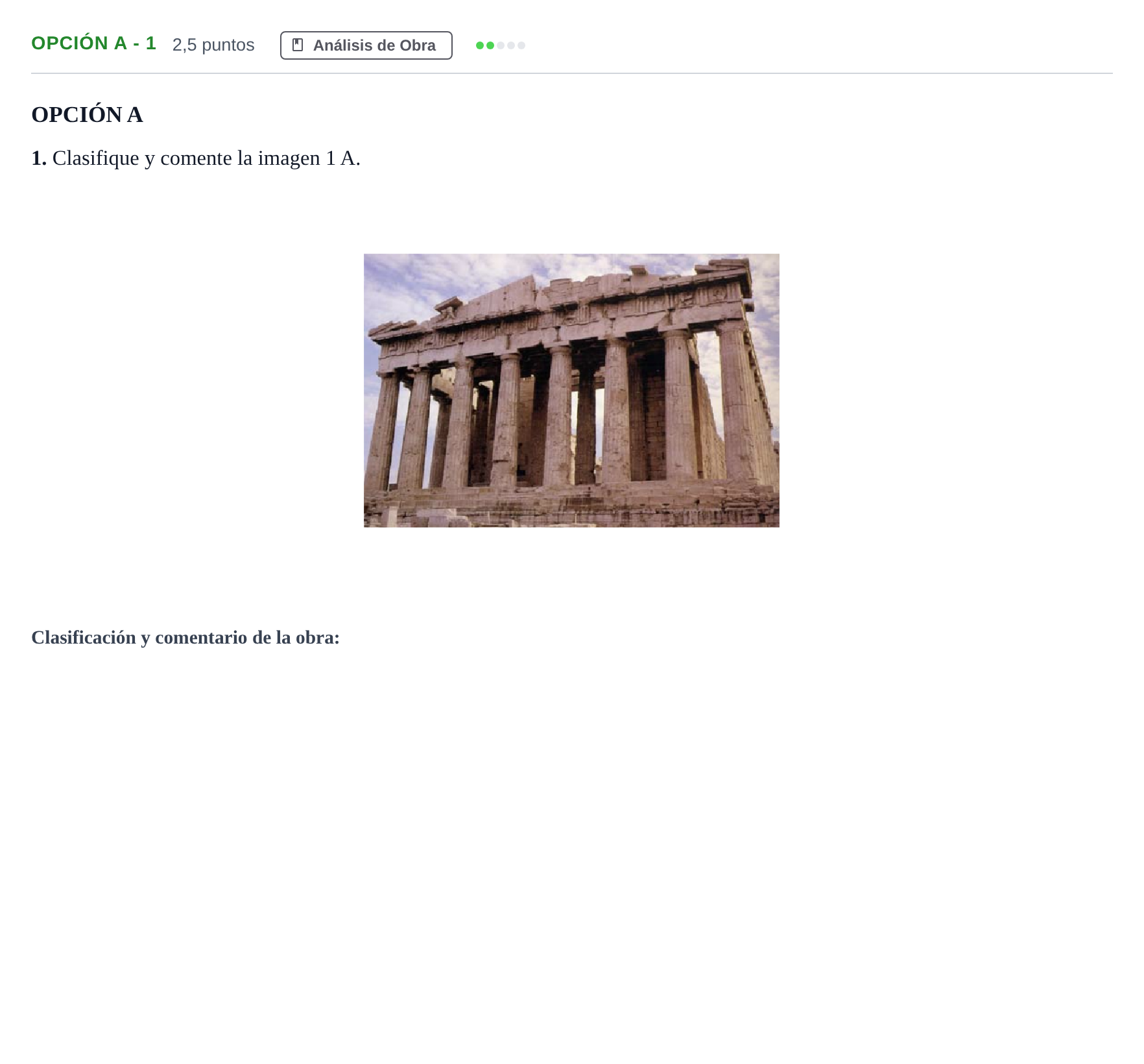Click the bold 'OPCIÓN A' title

tap(87, 115)
